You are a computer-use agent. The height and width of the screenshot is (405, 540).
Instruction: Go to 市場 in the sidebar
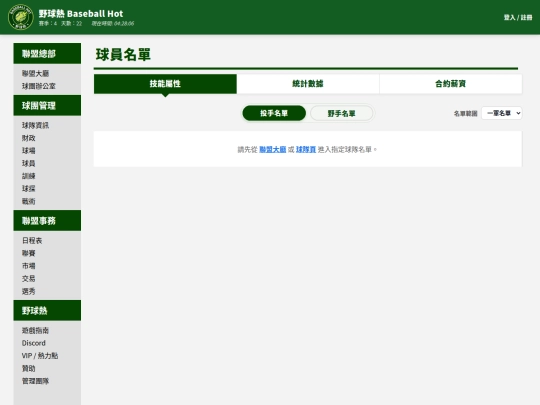coord(29,266)
